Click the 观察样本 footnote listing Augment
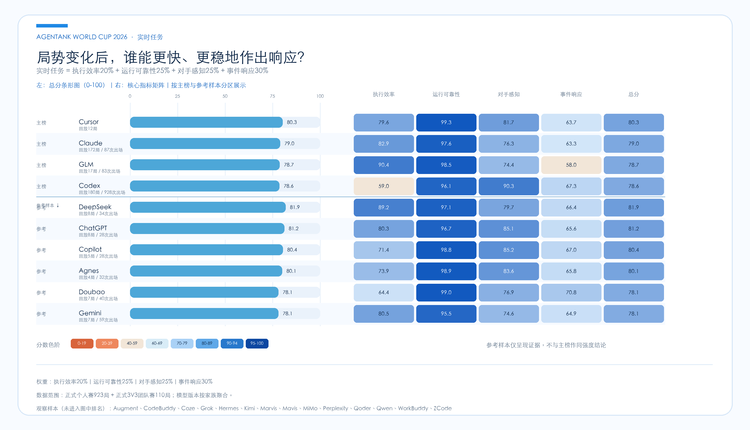750x430 pixels. click(x=244, y=408)
